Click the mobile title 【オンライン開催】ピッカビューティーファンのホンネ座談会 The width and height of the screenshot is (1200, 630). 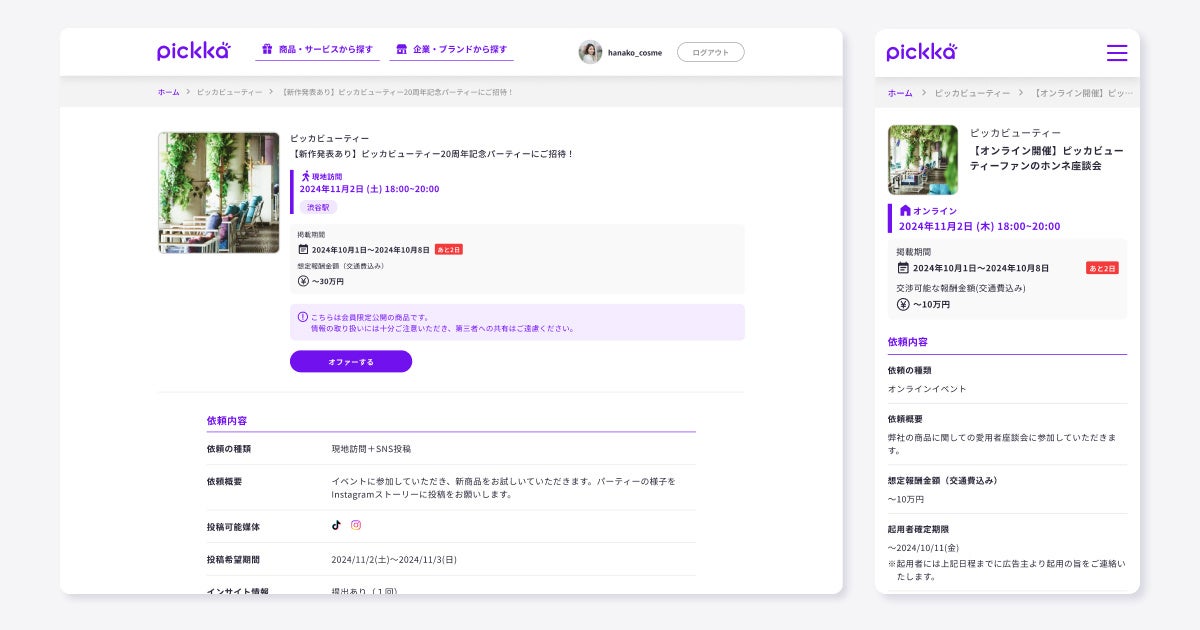tap(1046, 158)
